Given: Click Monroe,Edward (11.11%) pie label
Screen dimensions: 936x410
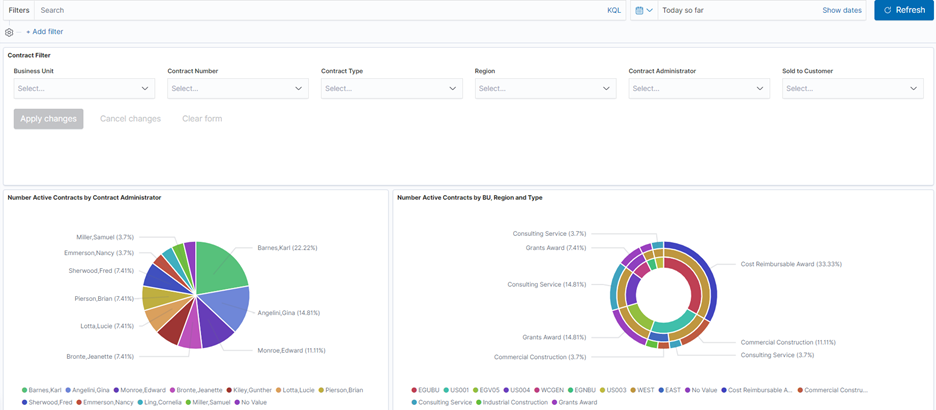Looking at the screenshot, I should click(291, 350).
